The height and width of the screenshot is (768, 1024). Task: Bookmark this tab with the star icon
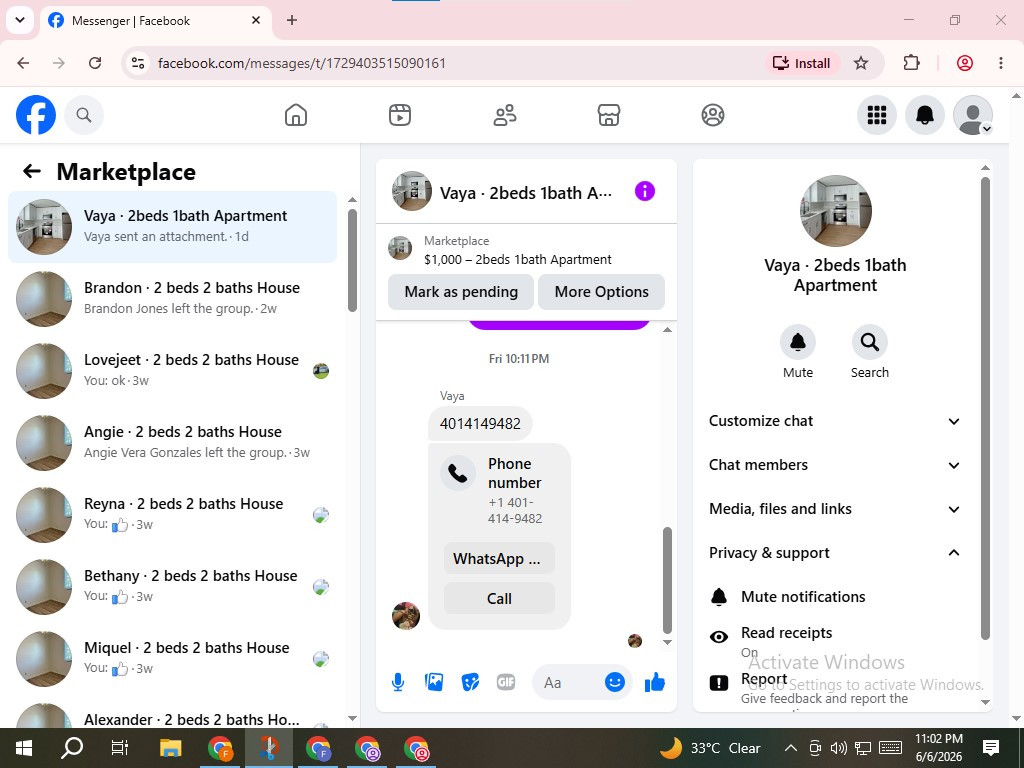(861, 63)
